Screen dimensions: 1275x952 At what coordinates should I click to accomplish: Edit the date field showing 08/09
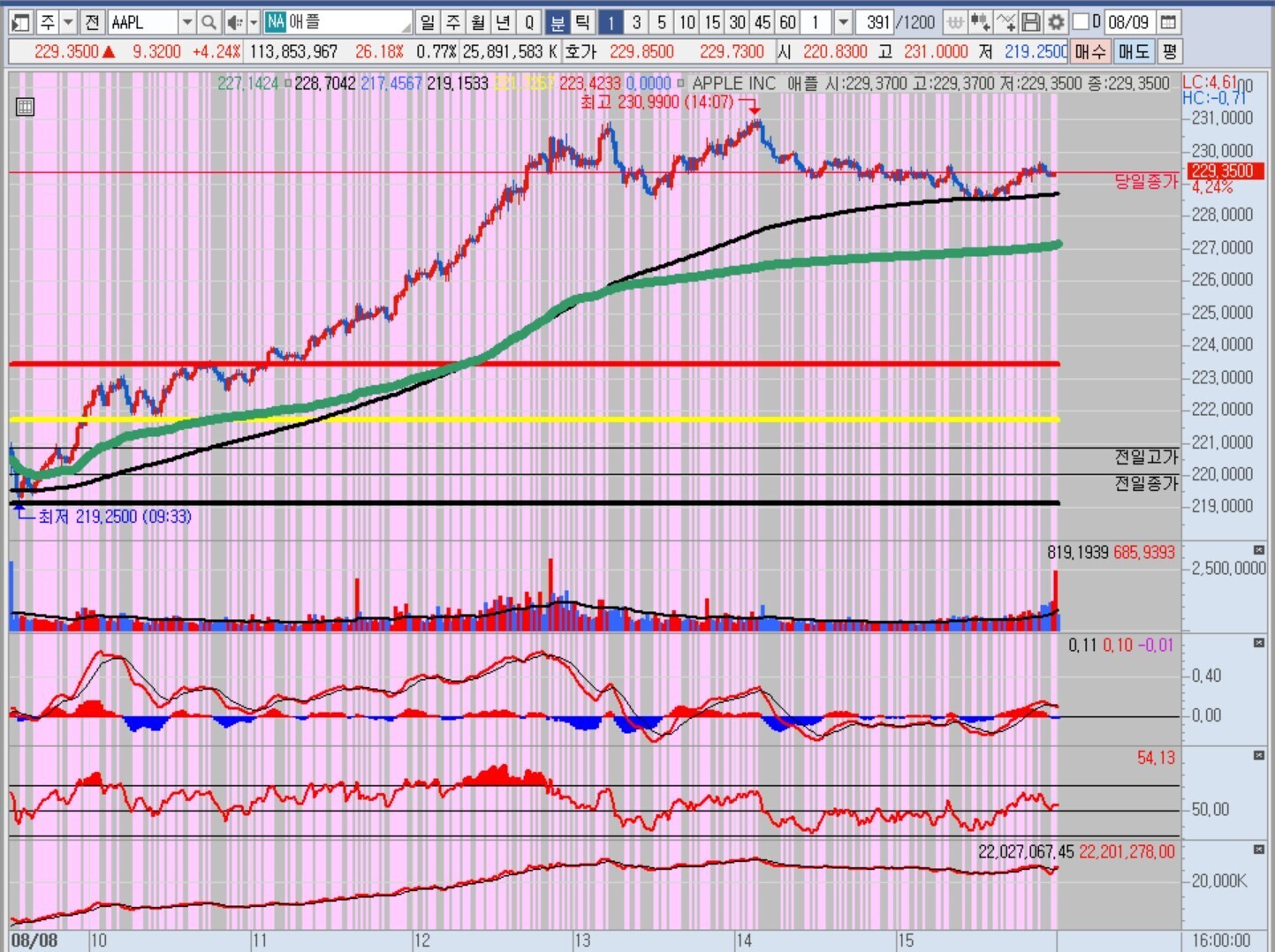pos(1129,22)
